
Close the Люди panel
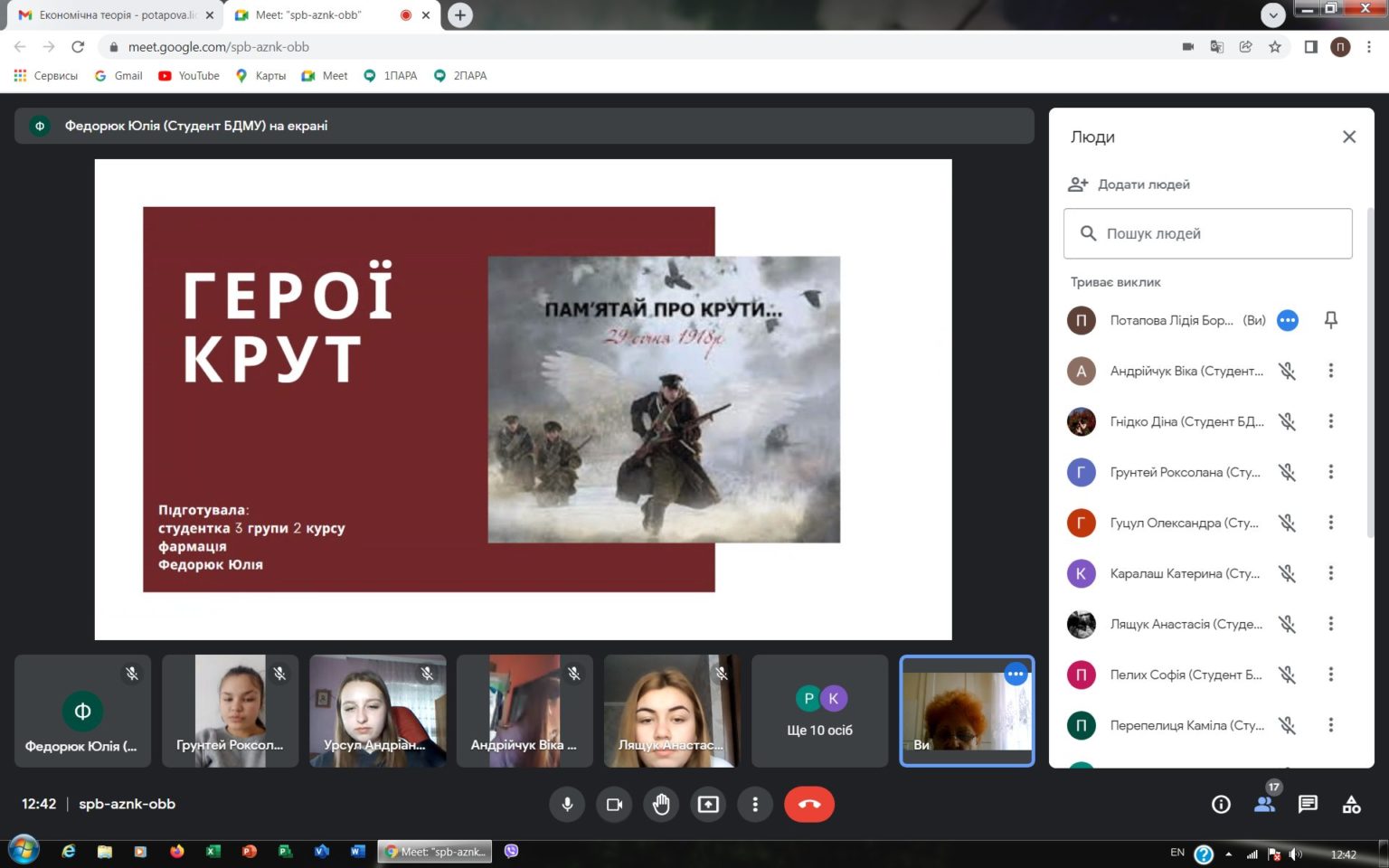(1349, 137)
